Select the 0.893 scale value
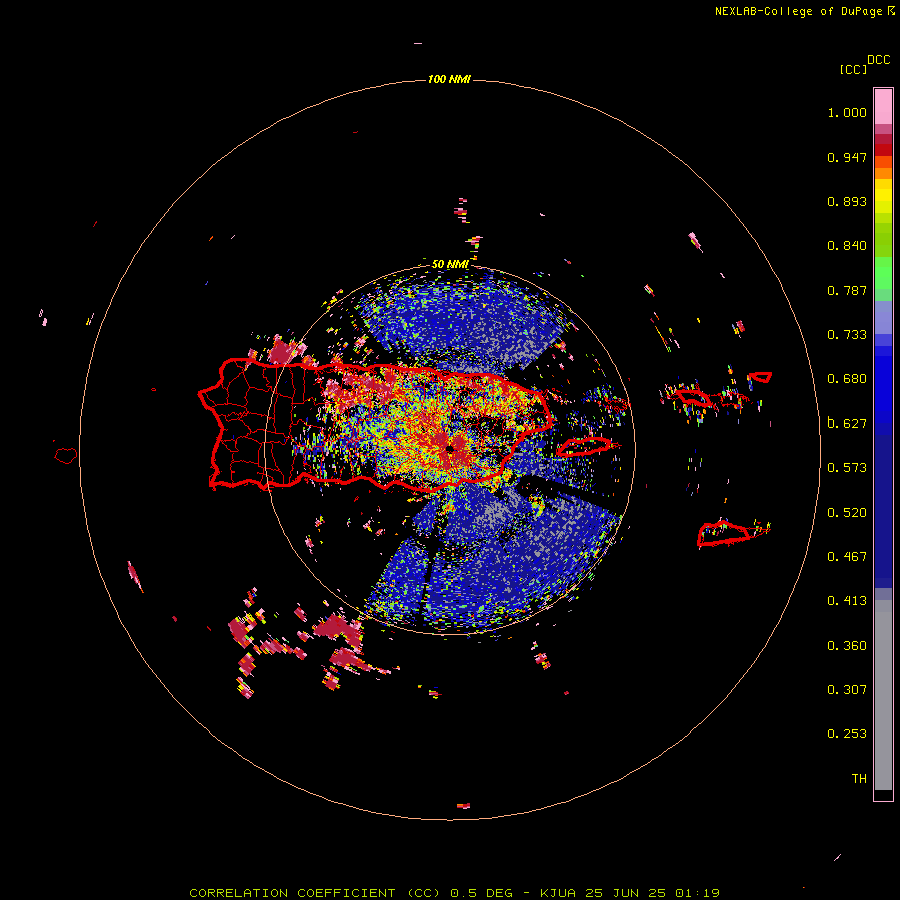900x900 pixels. pos(847,201)
